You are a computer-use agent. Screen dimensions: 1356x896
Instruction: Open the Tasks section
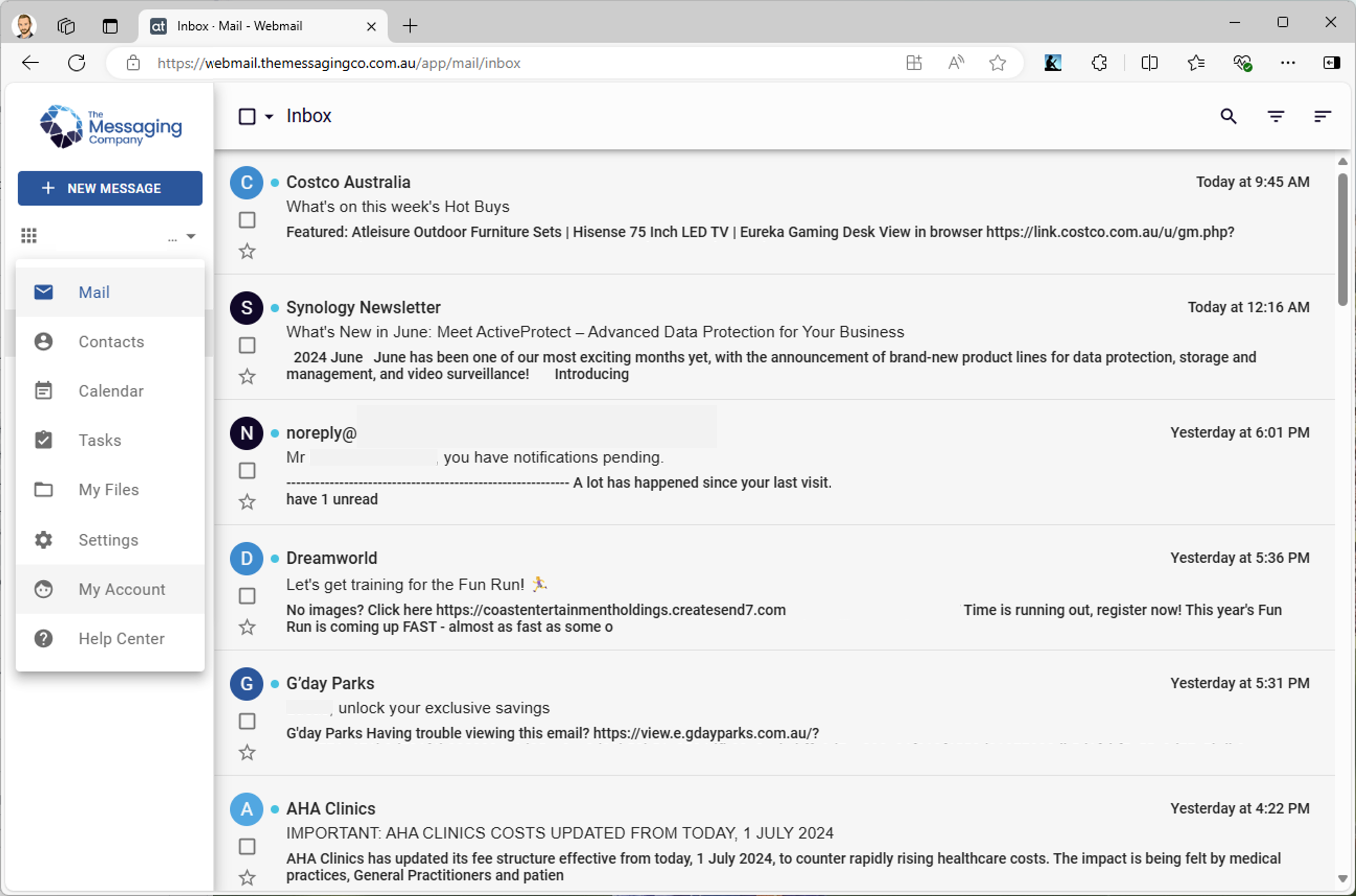click(100, 440)
